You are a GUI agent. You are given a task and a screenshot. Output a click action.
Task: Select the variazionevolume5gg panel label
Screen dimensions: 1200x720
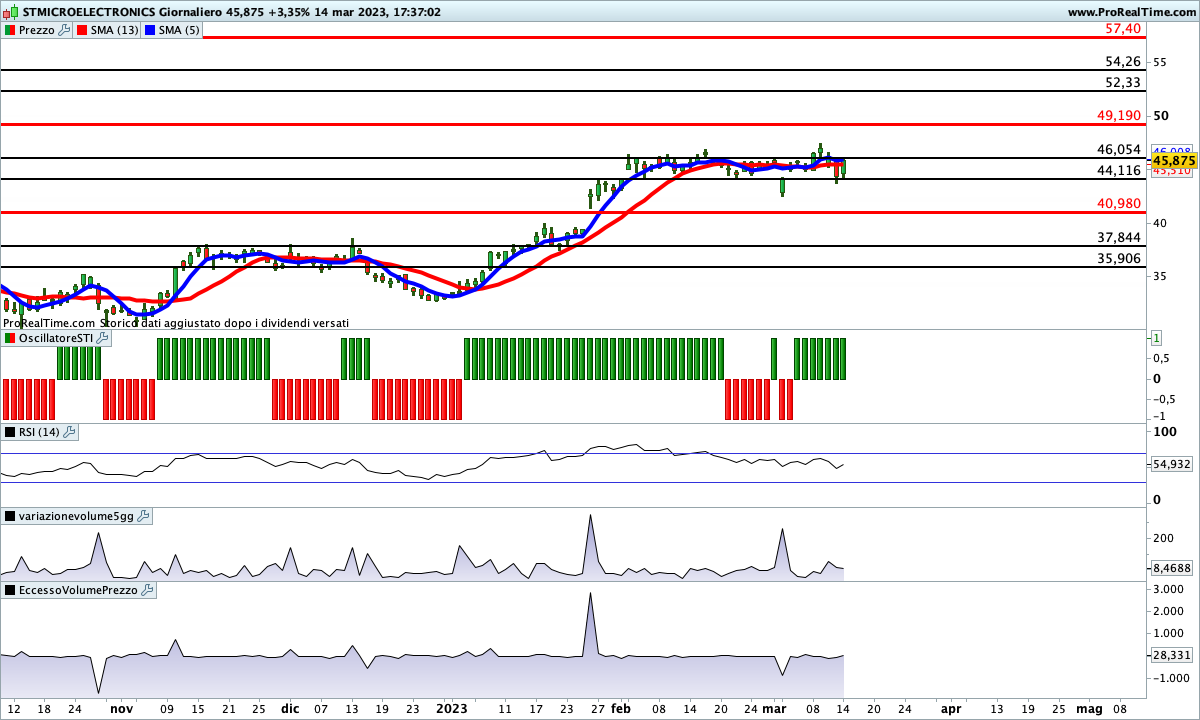76,516
